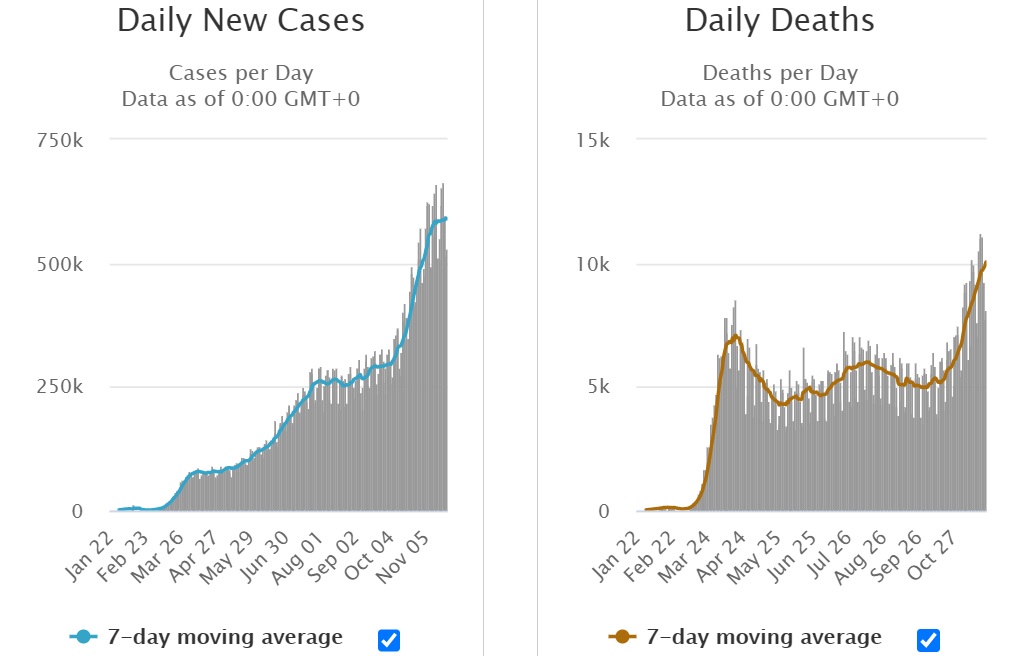
Task: Click the Deaths per Day subtitle
Action: pos(780,74)
